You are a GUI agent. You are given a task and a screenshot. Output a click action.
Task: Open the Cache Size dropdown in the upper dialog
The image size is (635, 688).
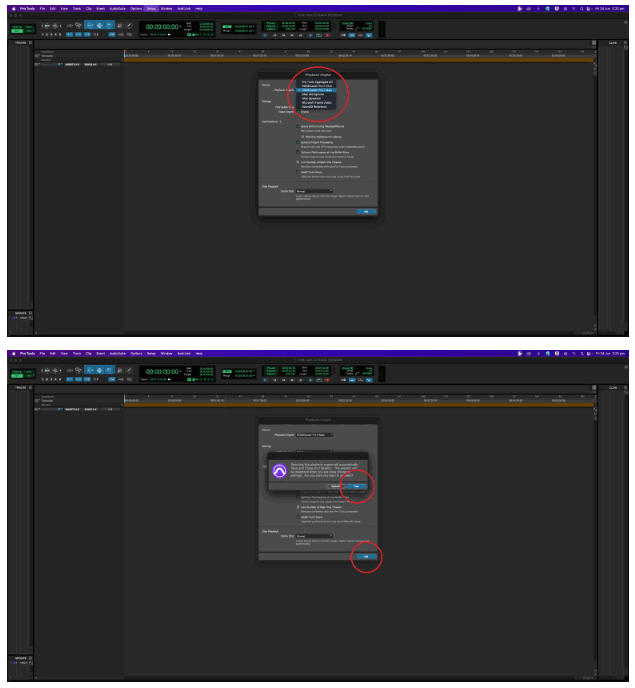314,191
